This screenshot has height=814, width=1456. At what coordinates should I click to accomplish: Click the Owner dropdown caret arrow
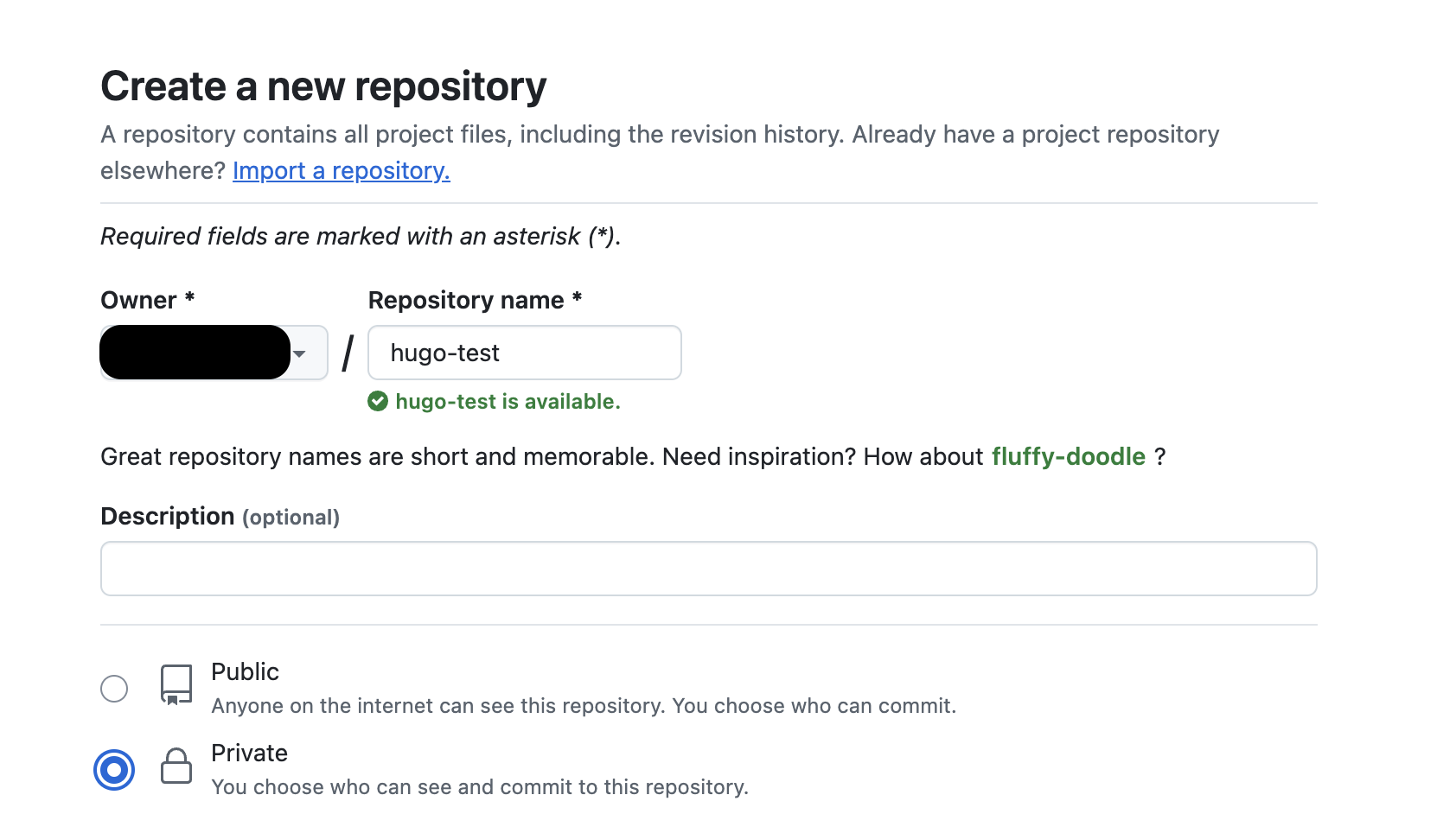[300, 353]
